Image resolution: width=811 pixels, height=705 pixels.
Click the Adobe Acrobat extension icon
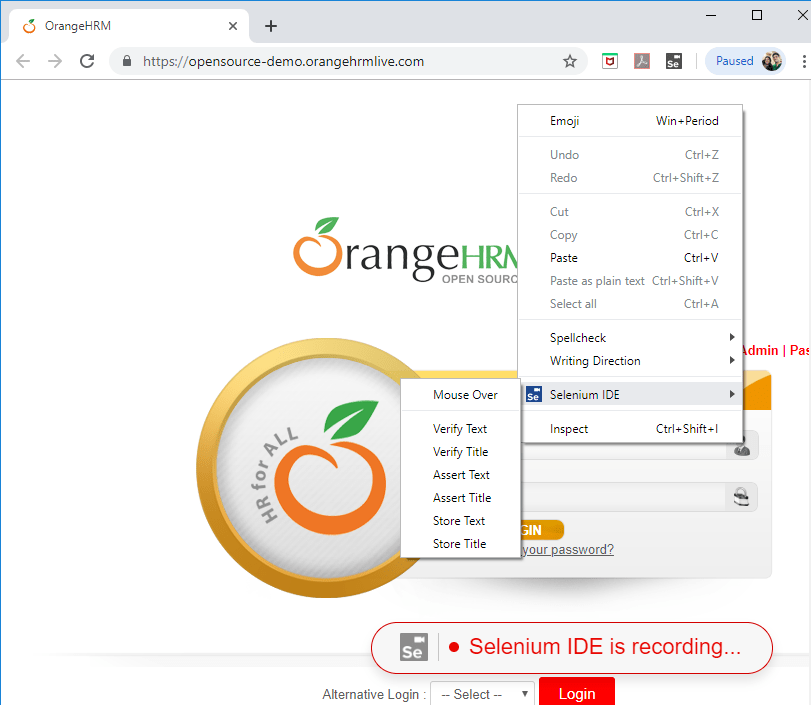point(641,61)
